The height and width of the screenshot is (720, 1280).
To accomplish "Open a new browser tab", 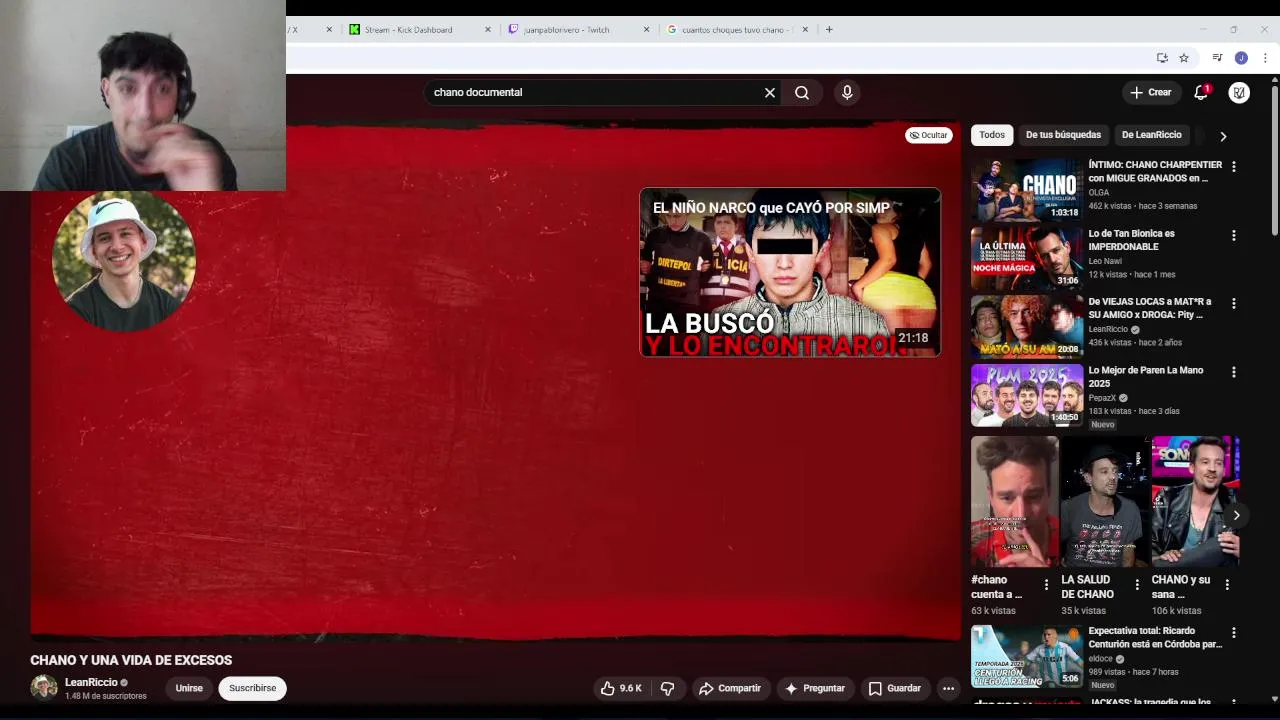I will [829, 30].
